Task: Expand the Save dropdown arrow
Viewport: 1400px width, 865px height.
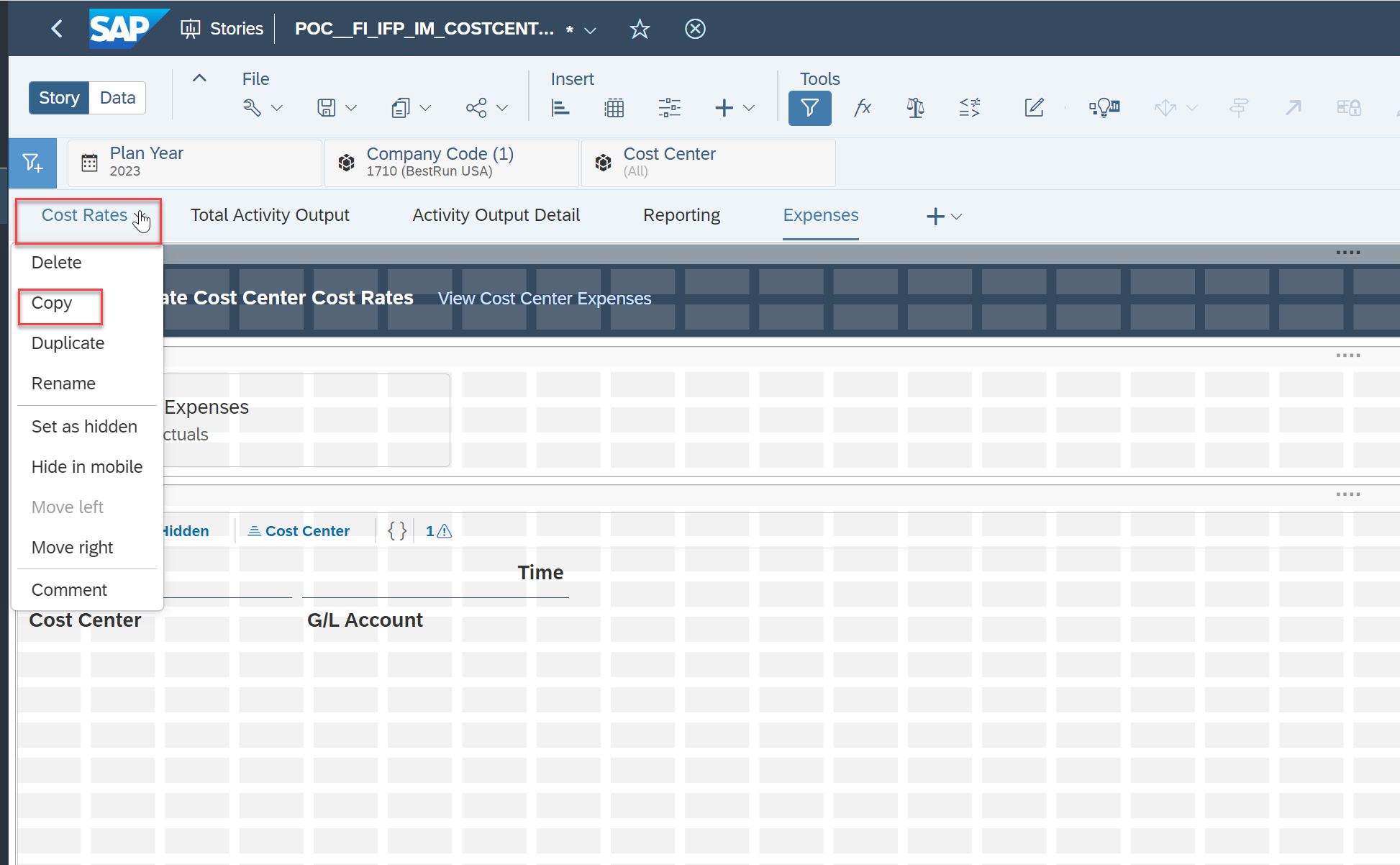Action: [351, 108]
